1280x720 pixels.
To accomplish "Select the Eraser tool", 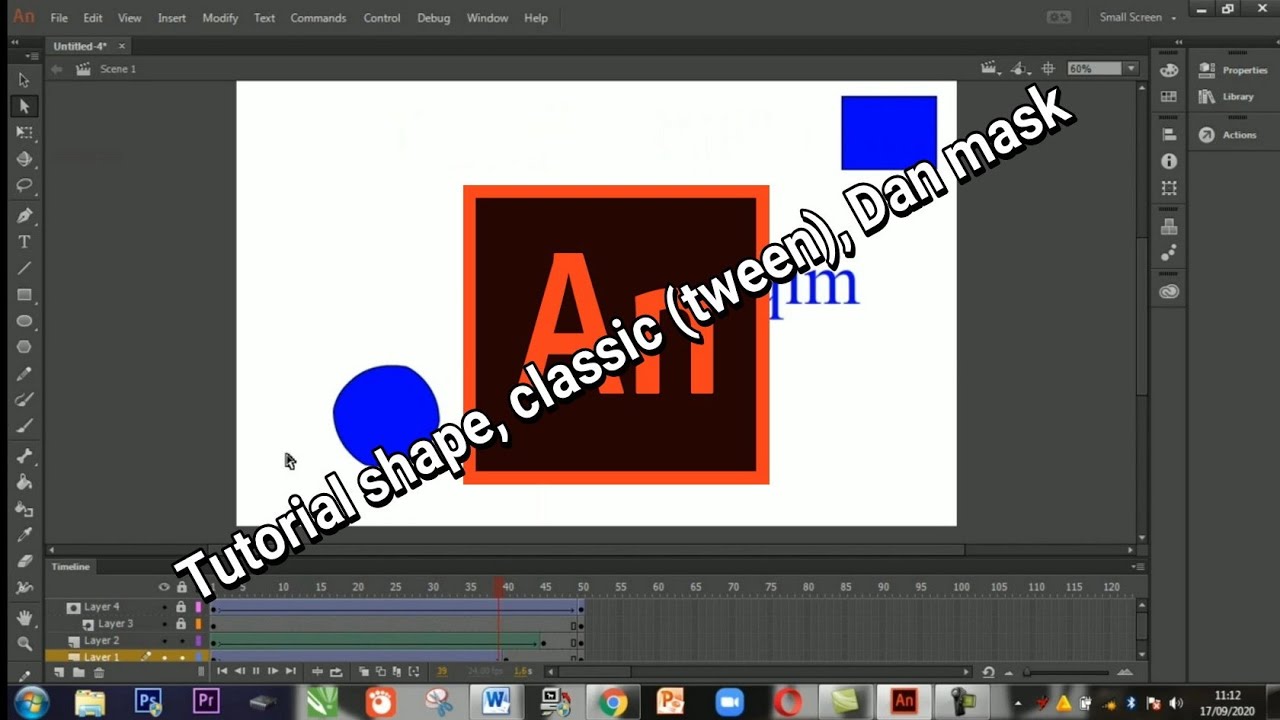I will tap(24, 561).
